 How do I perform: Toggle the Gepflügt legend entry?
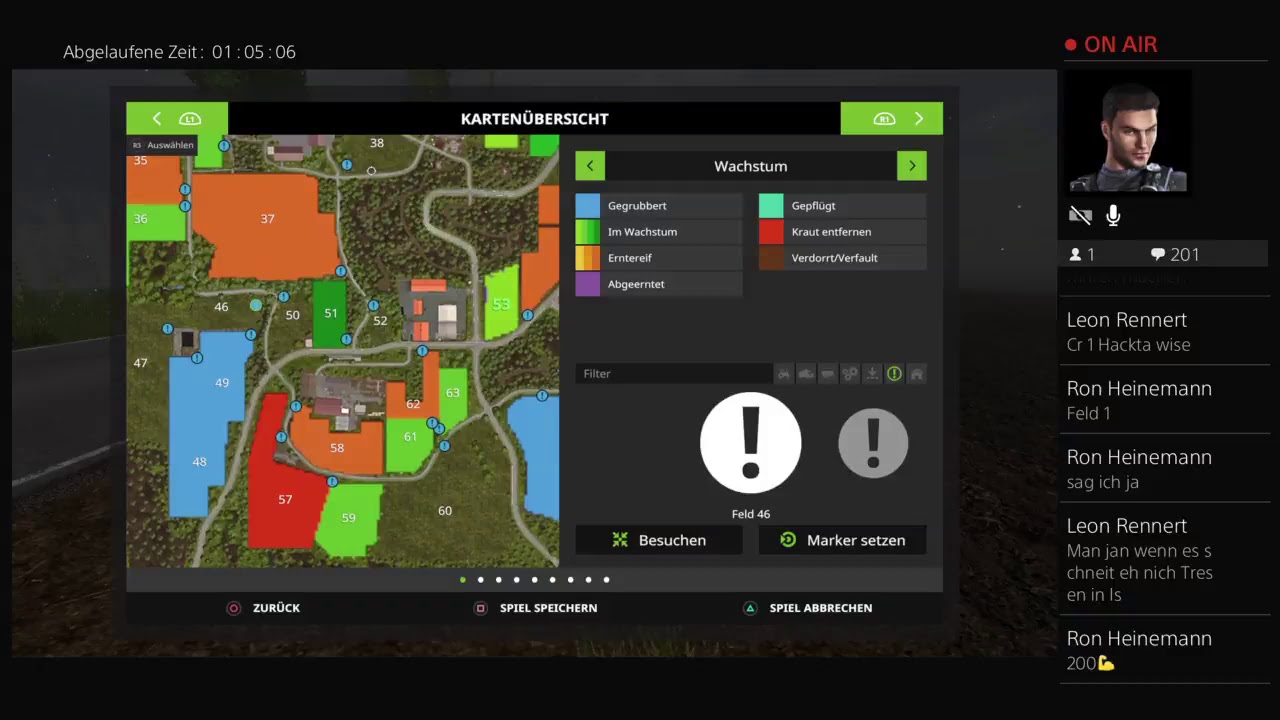click(x=843, y=206)
